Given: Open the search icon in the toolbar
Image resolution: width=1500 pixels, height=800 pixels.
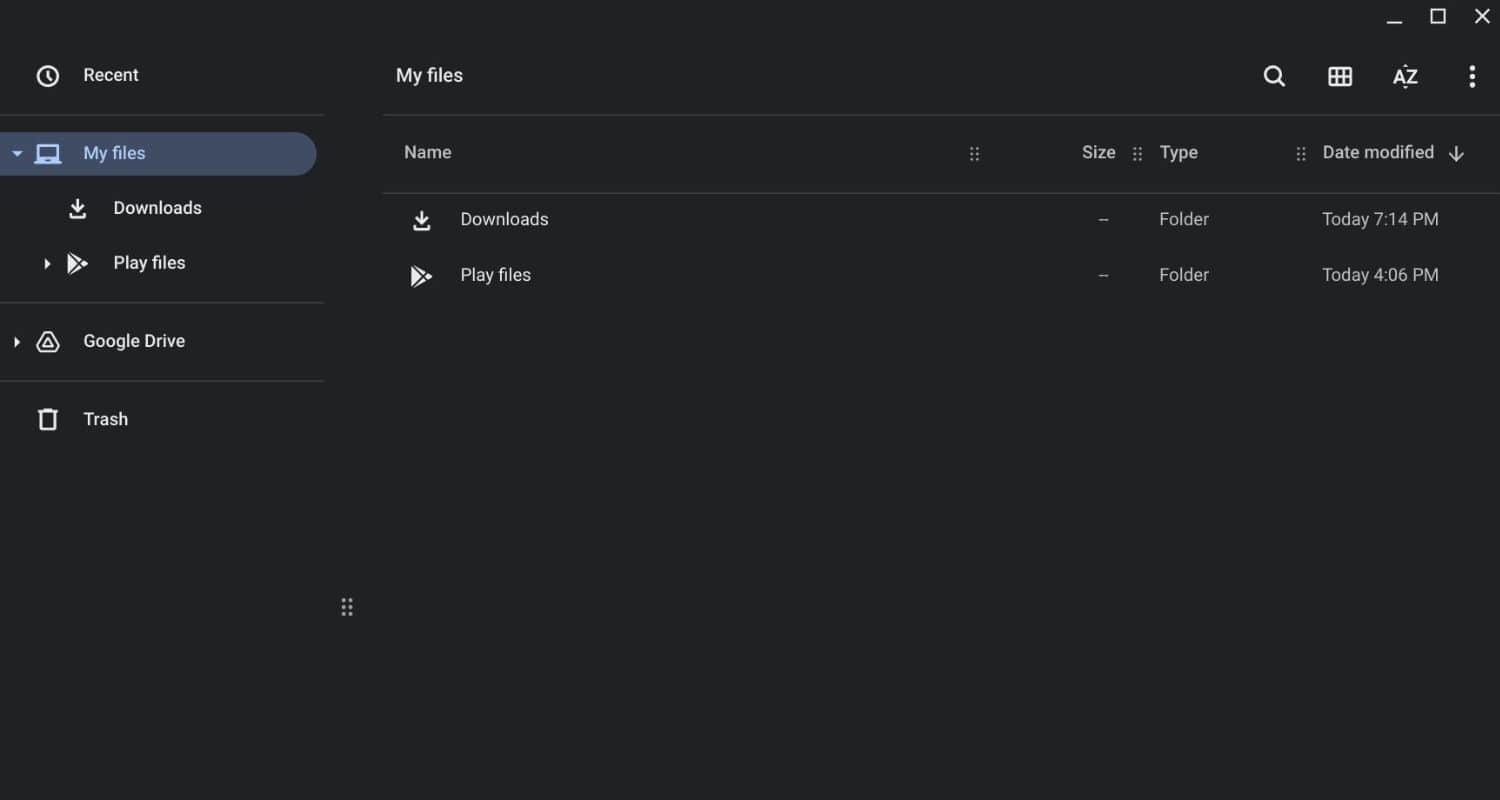Looking at the screenshot, I should tap(1274, 76).
